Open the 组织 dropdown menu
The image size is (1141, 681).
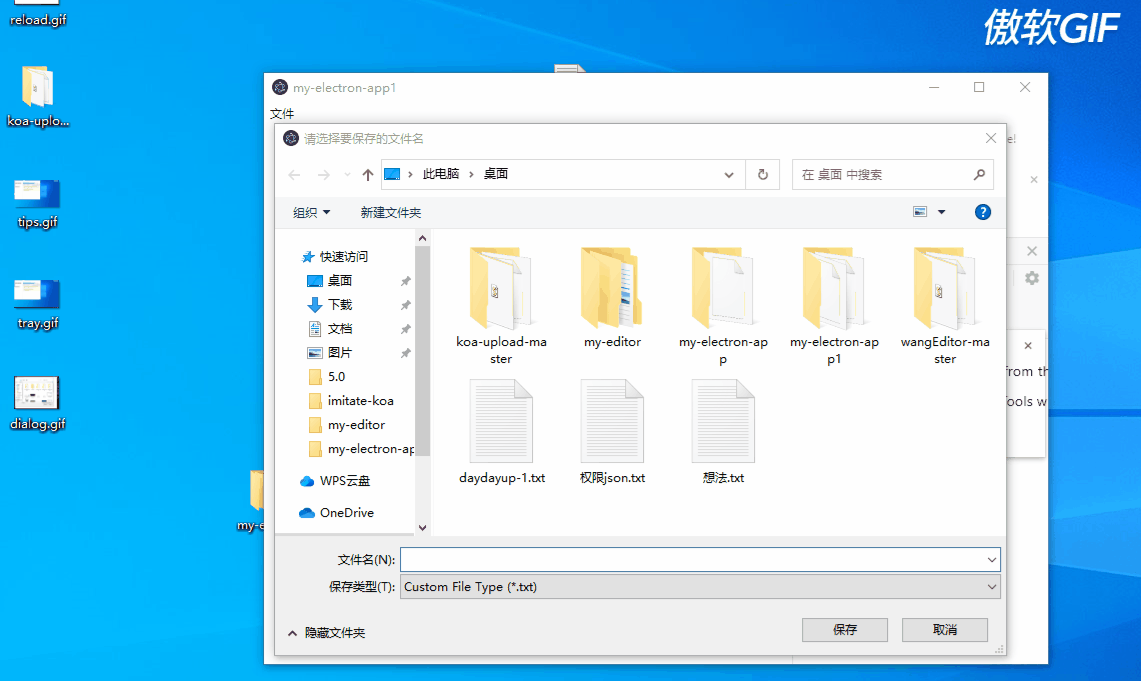[x=308, y=212]
